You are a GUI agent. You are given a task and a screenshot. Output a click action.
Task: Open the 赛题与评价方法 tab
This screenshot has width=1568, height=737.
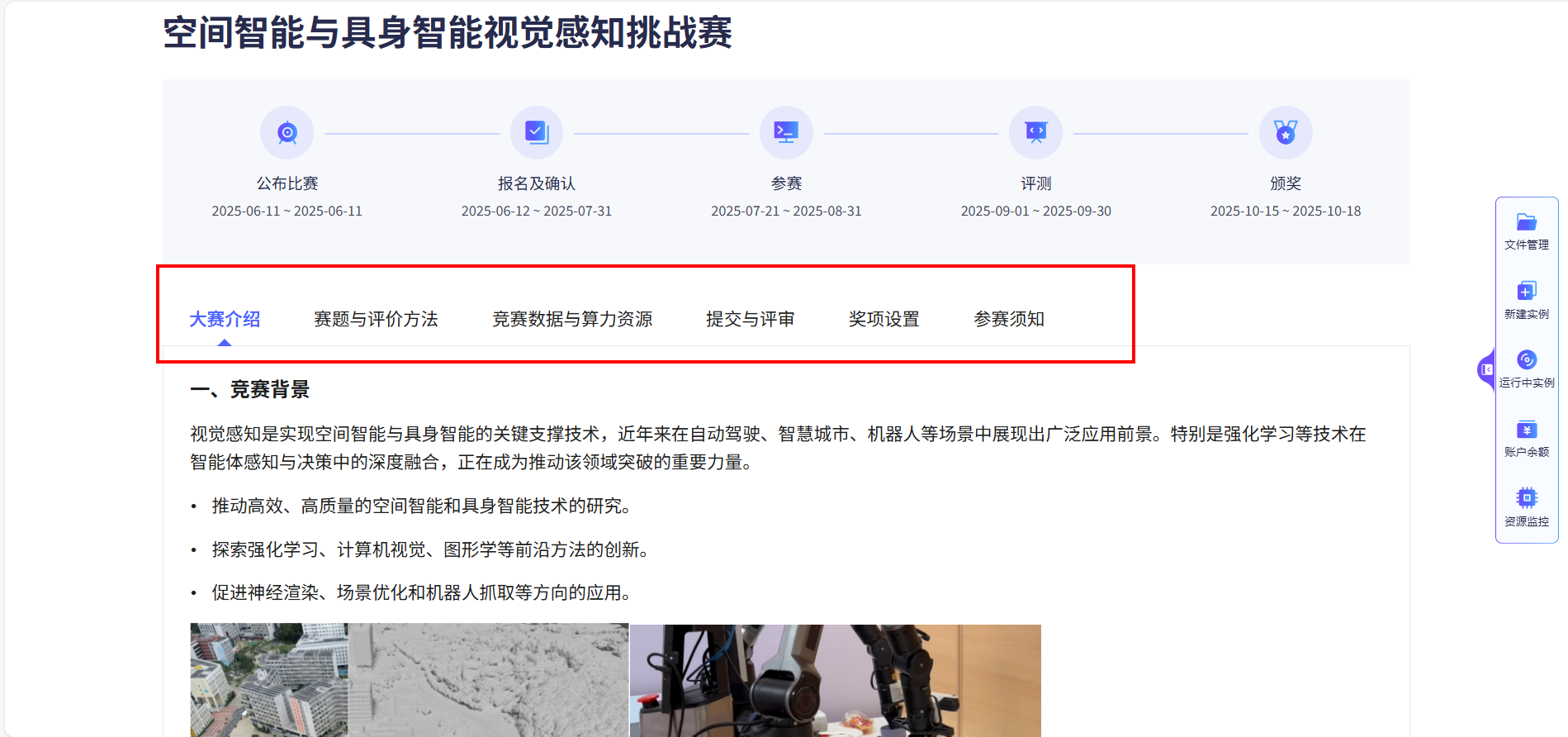click(x=376, y=319)
